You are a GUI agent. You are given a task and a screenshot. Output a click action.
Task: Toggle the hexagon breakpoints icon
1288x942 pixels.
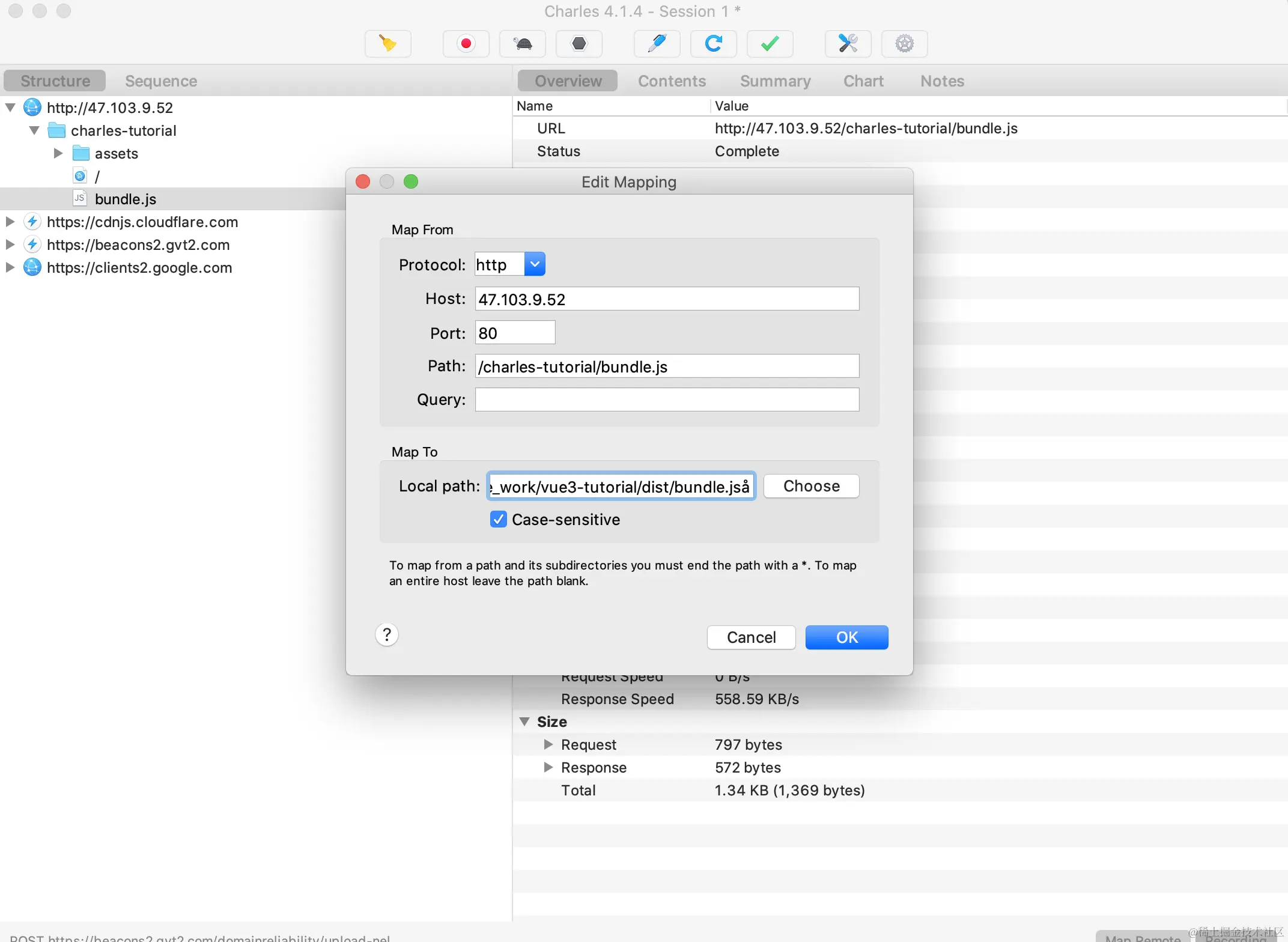pos(579,44)
